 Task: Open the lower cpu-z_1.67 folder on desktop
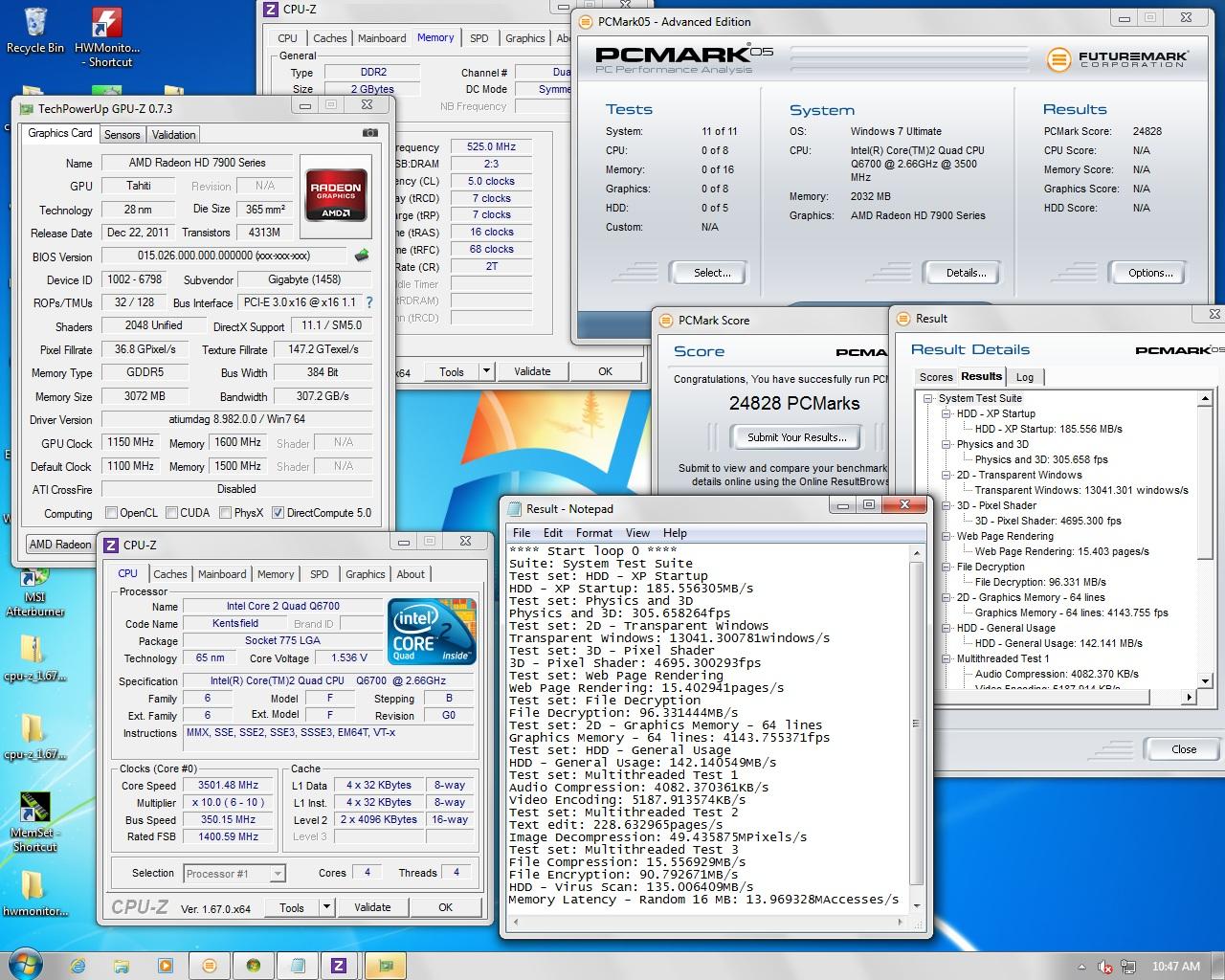pos(34,737)
